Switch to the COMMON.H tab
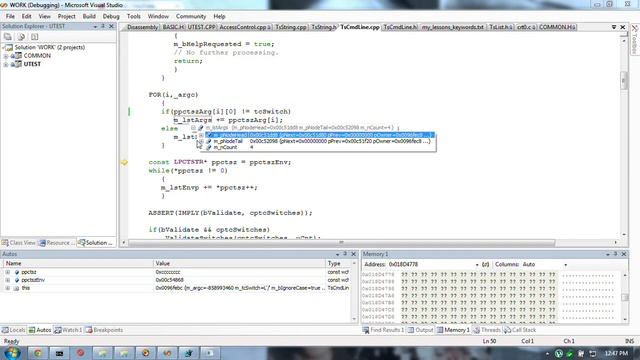The width and height of the screenshot is (640, 360). tap(557, 27)
